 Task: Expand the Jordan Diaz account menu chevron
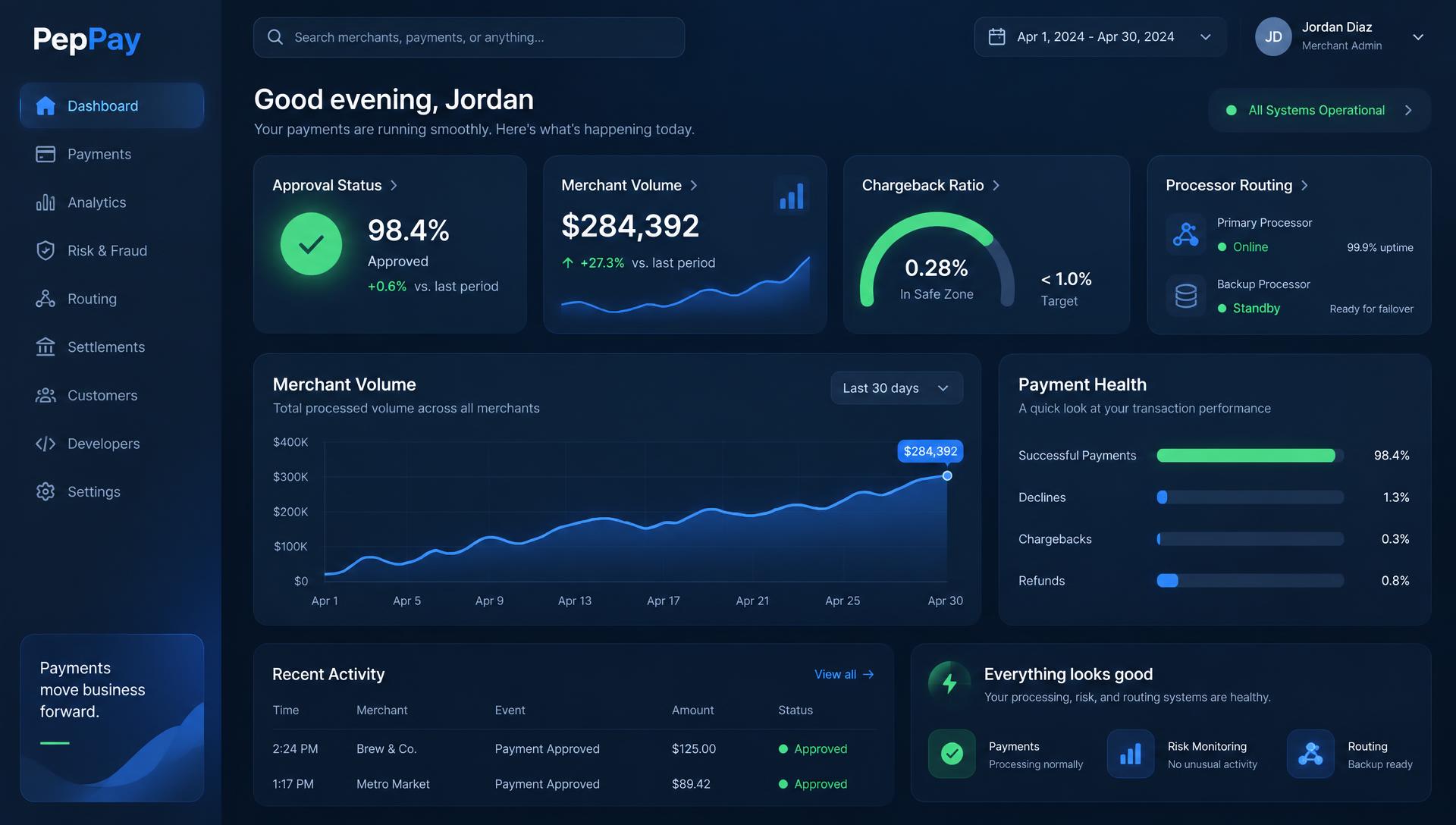coord(1418,36)
